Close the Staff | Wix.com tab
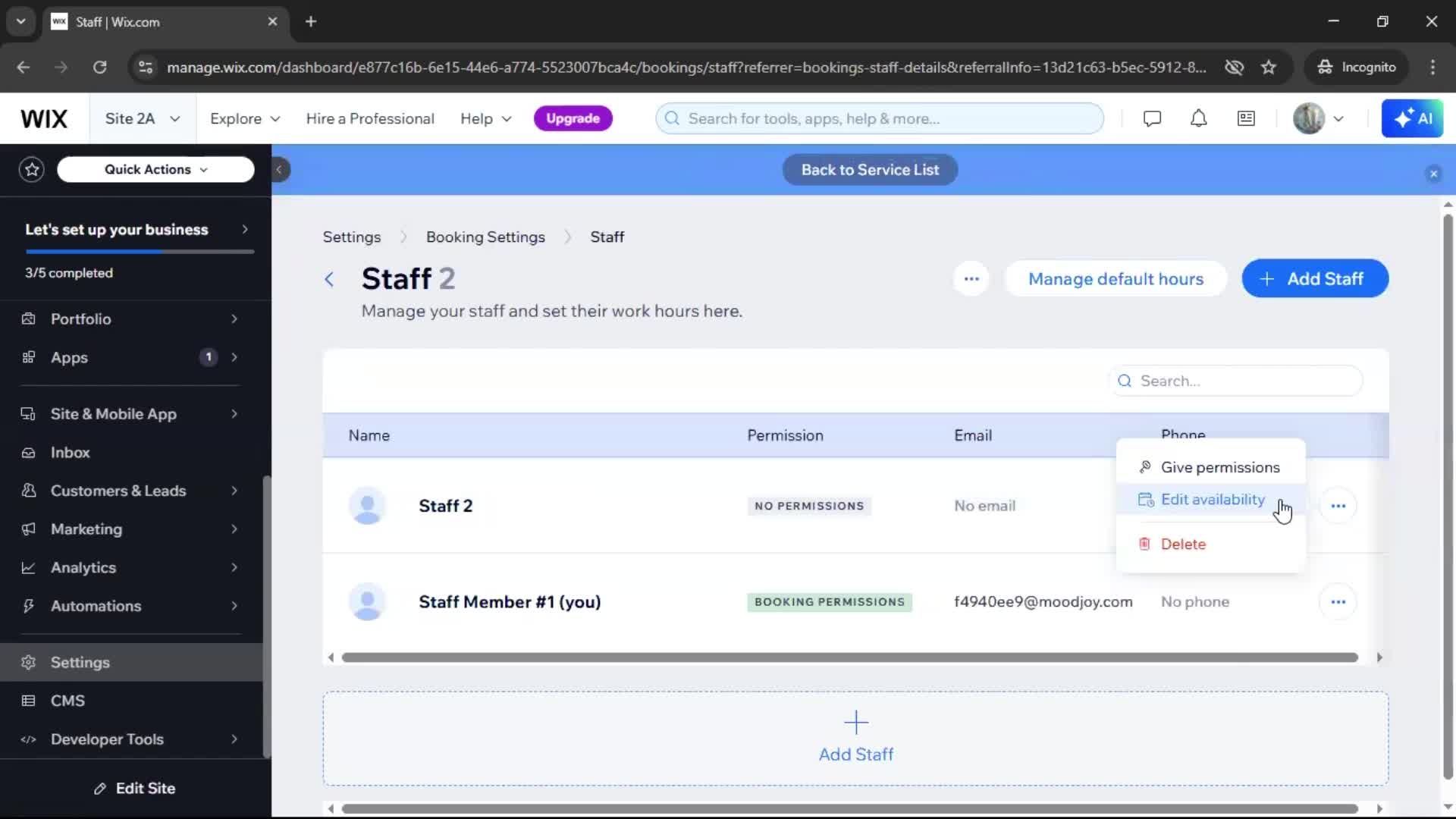 [272, 22]
